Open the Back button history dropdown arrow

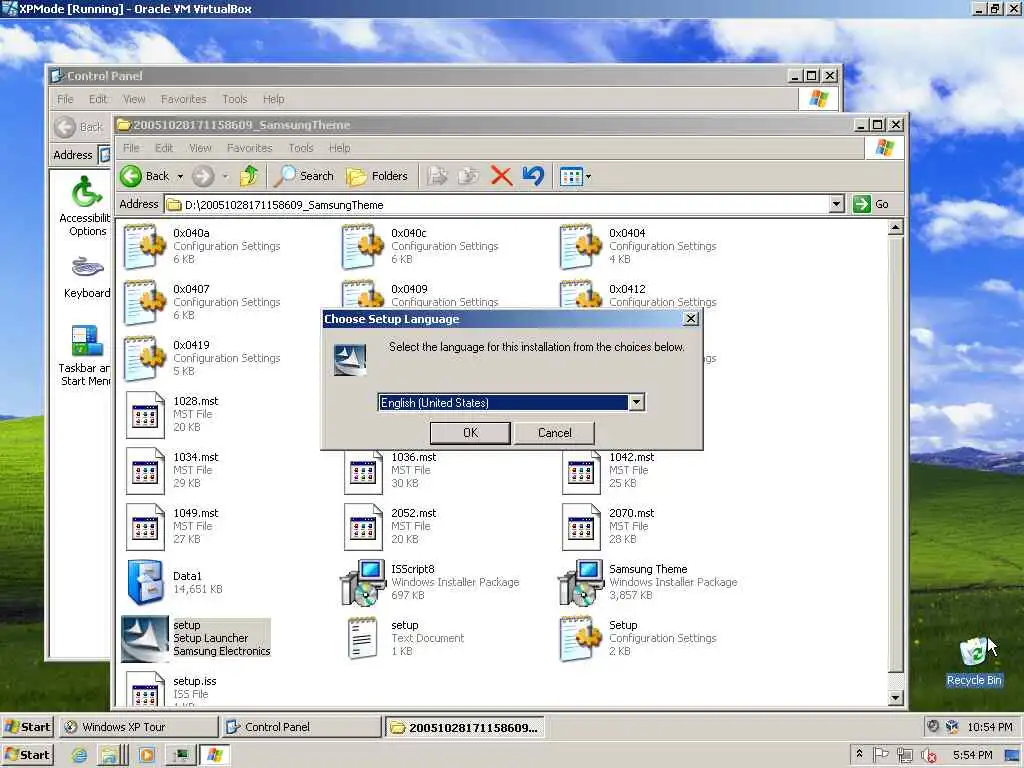(x=180, y=176)
